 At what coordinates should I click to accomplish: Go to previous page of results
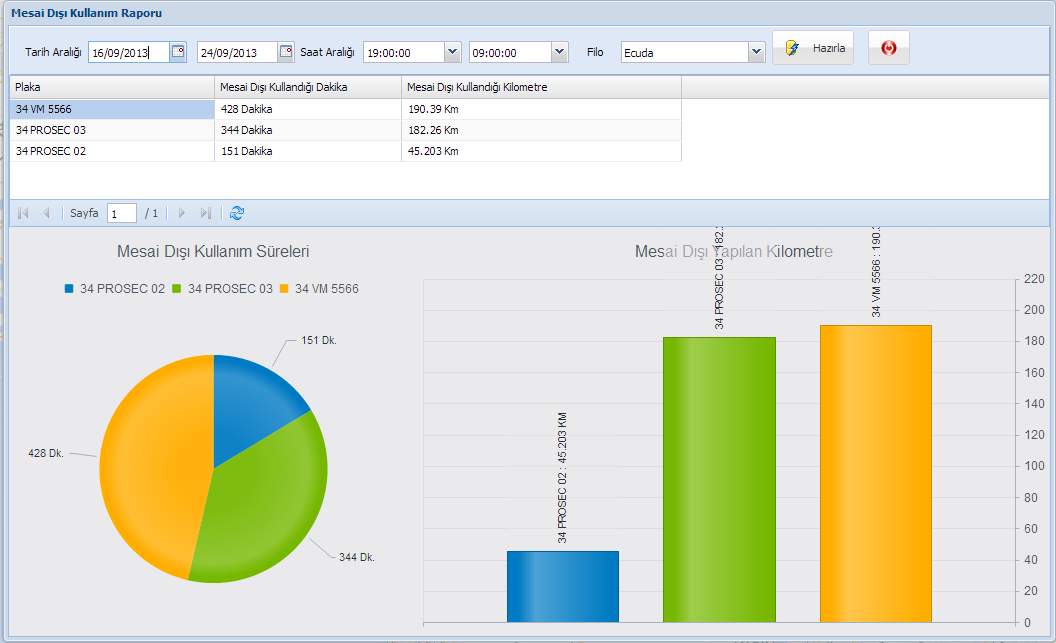[46, 213]
